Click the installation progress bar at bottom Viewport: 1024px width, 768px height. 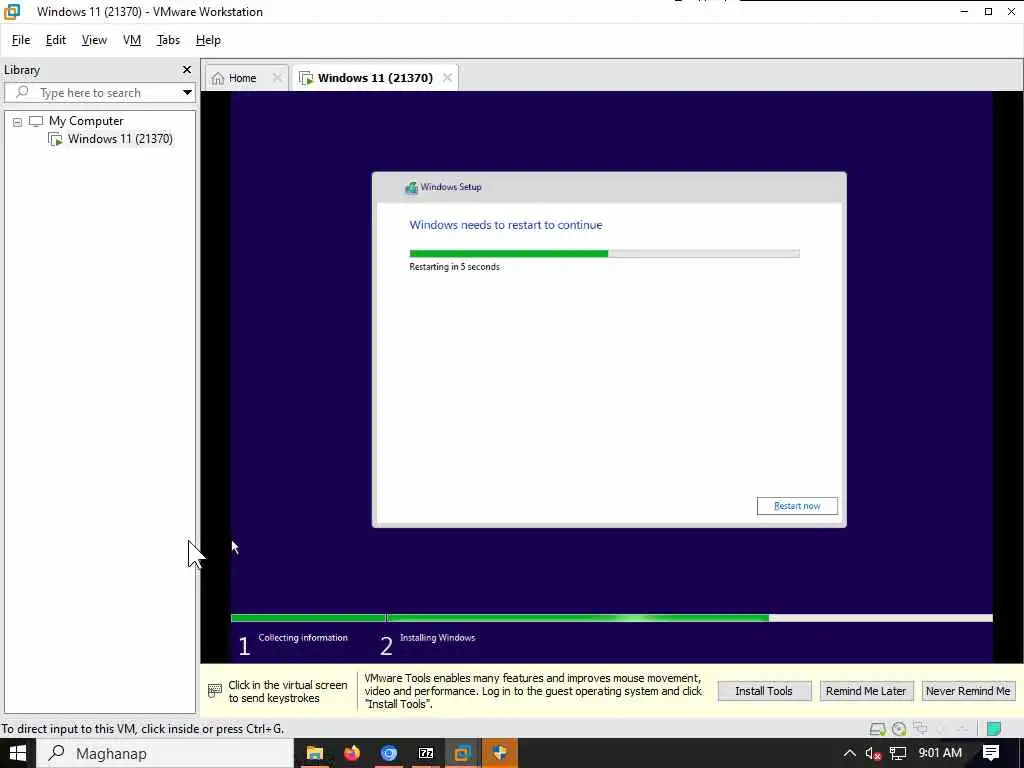611,618
